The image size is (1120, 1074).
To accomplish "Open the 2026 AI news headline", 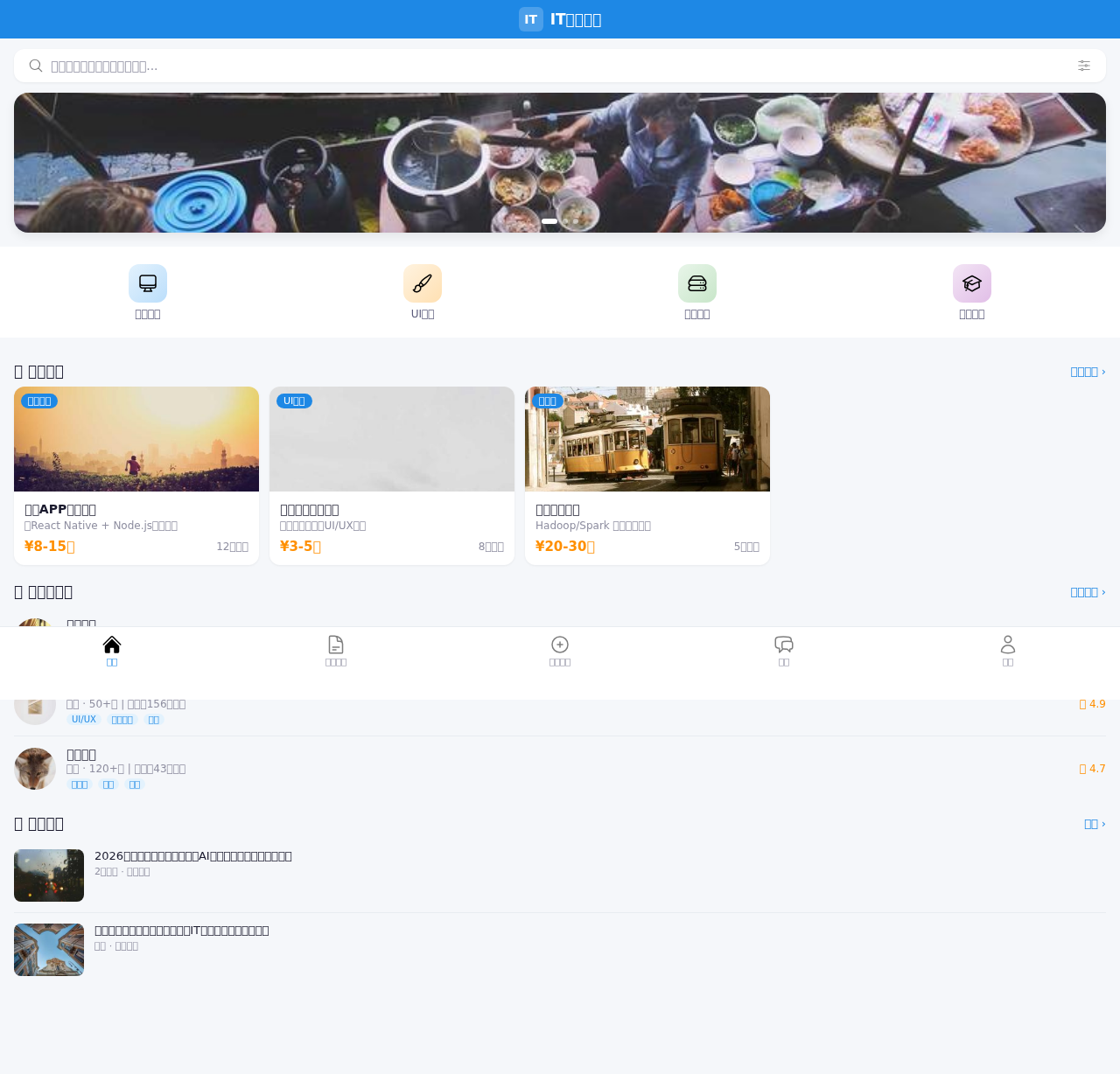I will (193, 856).
